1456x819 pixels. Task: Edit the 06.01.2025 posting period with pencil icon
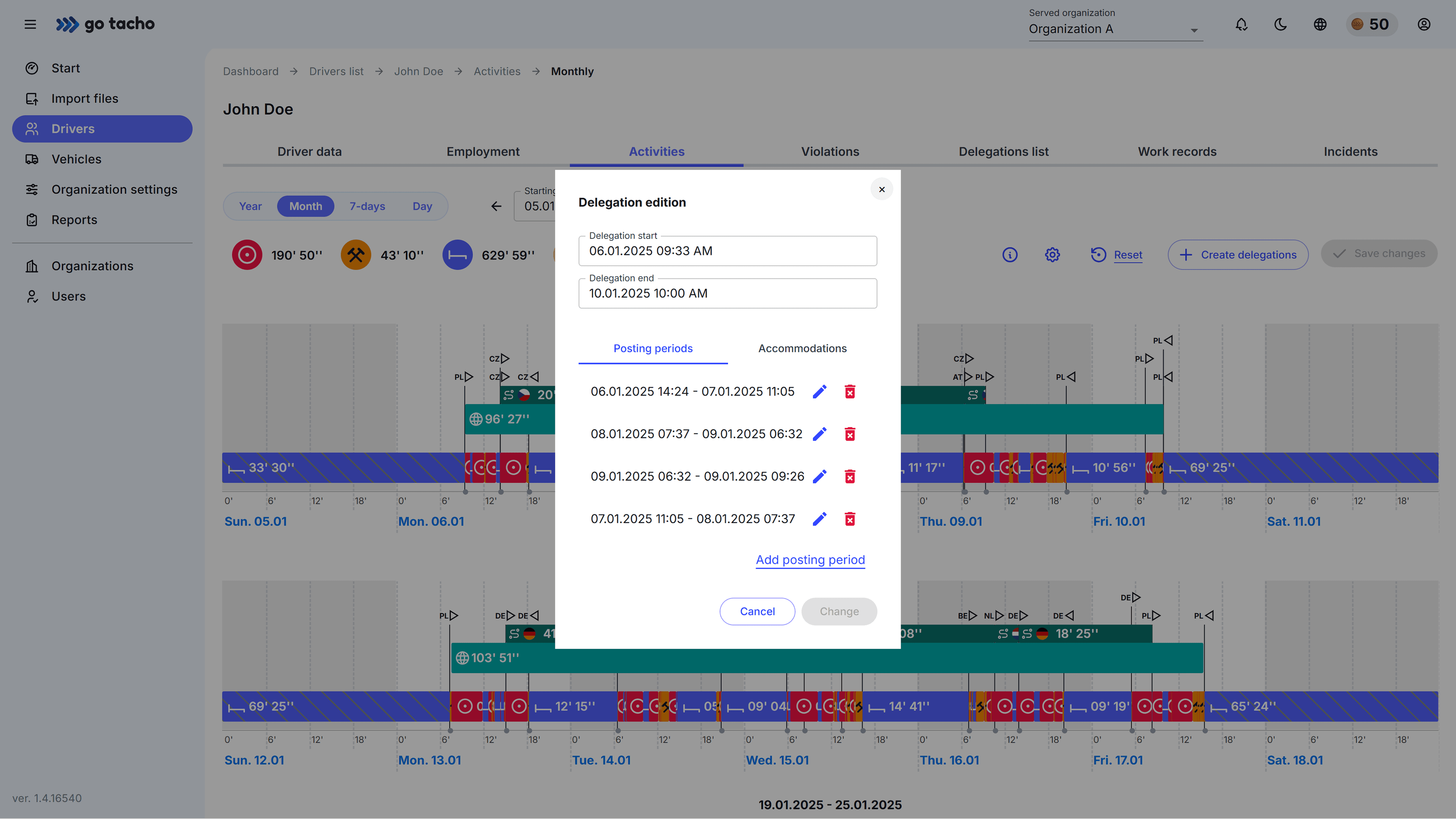pyautogui.click(x=819, y=391)
